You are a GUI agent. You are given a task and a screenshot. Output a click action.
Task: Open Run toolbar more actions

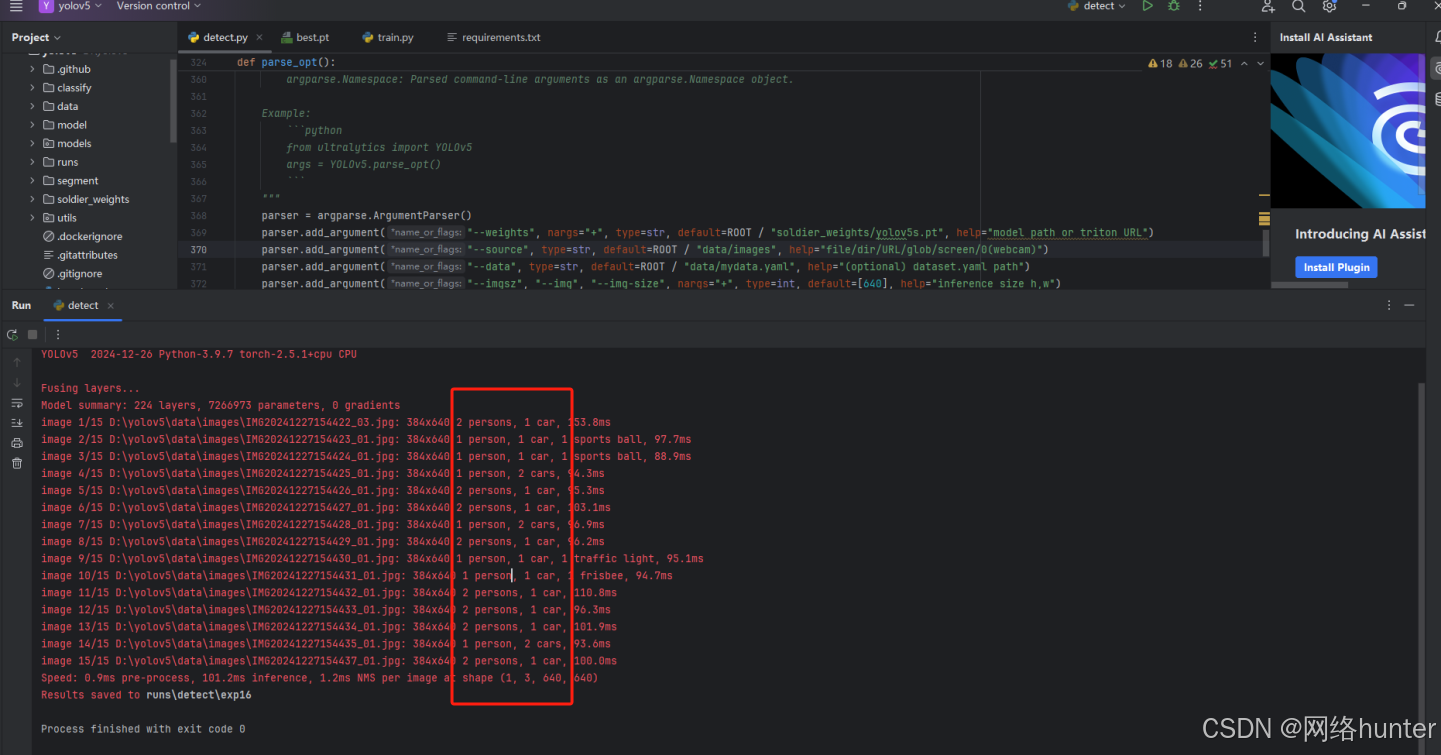tap(58, 334)
